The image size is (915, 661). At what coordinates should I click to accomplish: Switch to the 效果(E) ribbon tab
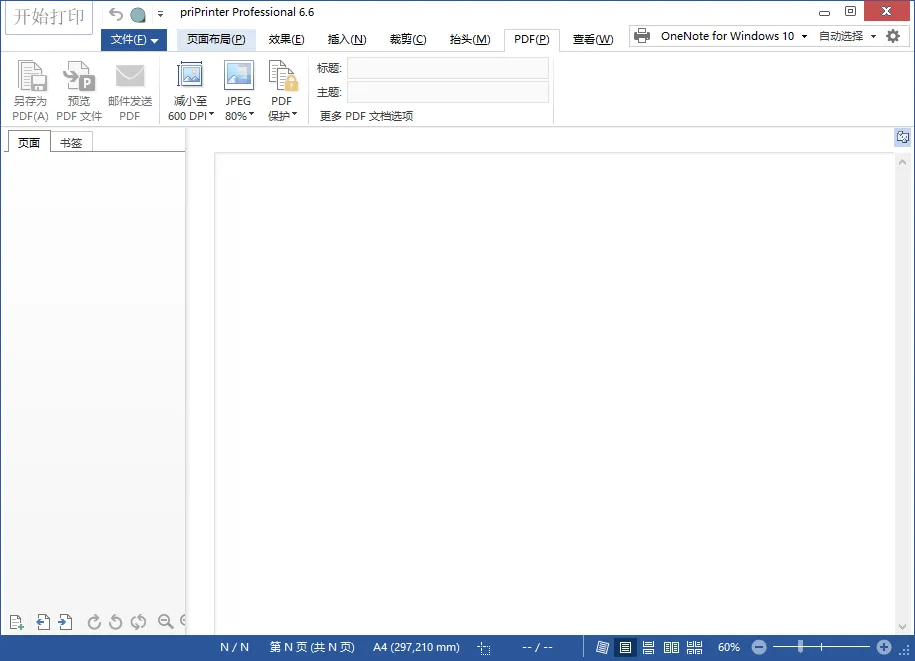[x=286, y=40]
